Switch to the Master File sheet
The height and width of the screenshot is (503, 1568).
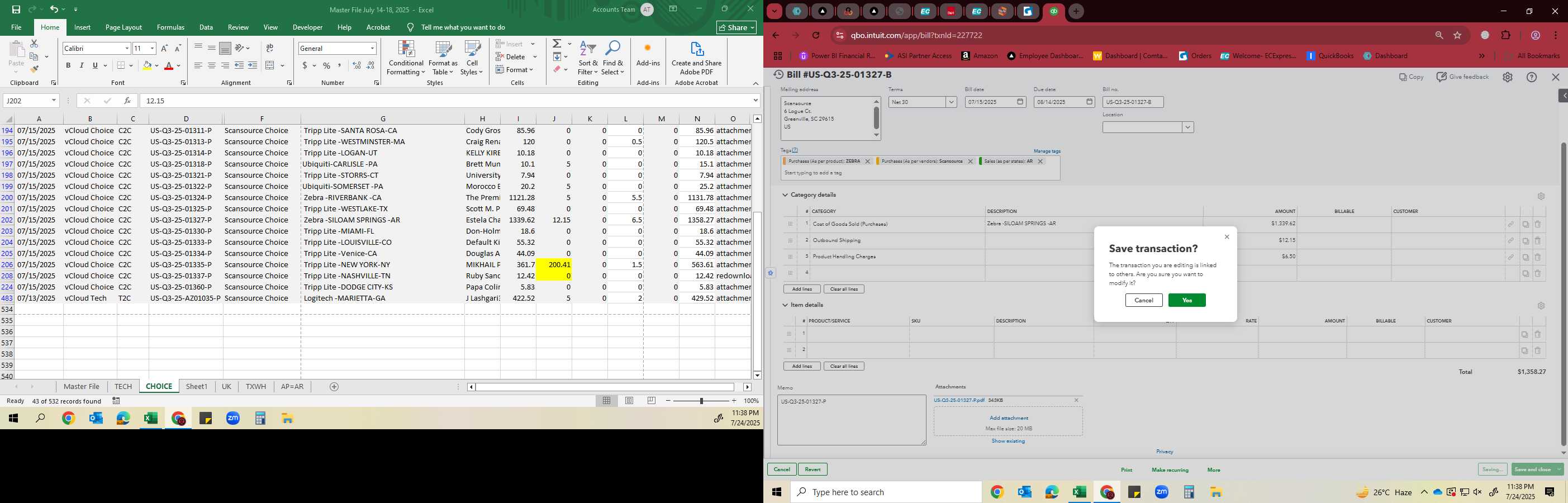click(x=82, y=387)
